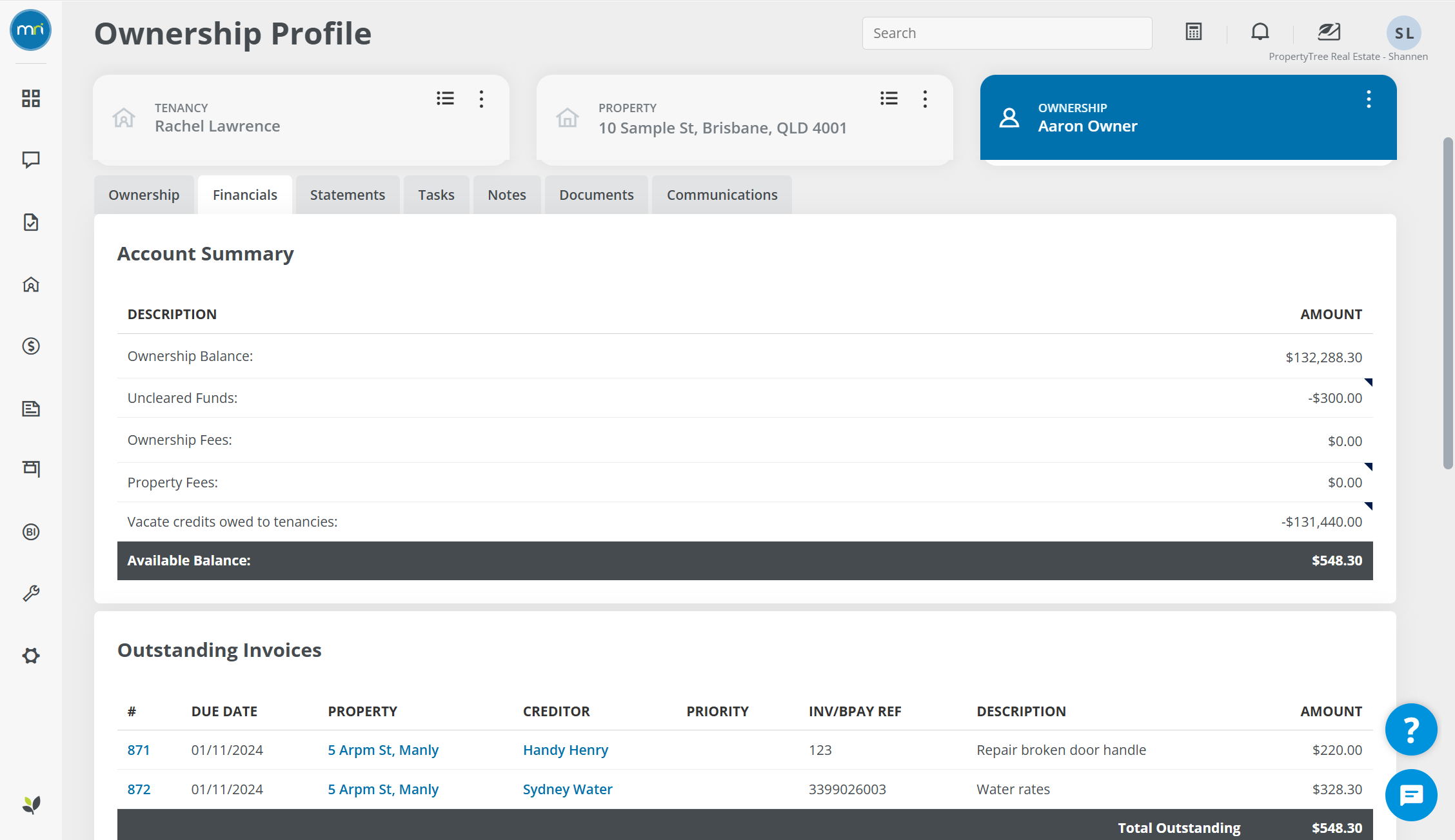Open the BI analytics icon in sidebar
This screenshot has height=840, width=1455.
[x=31, y=532]
